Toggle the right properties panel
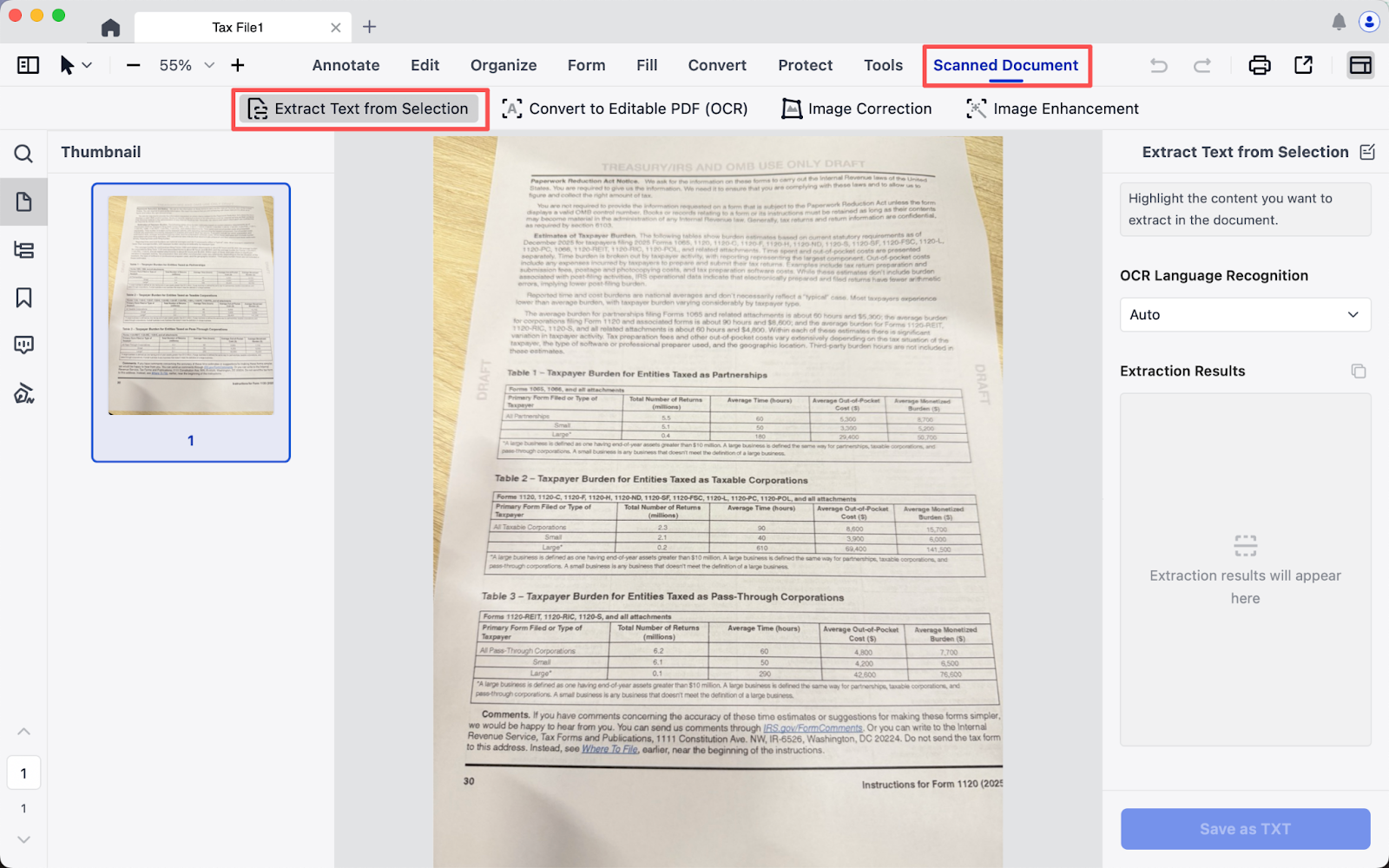1389x868 pixels. (x=1360, y=65)
